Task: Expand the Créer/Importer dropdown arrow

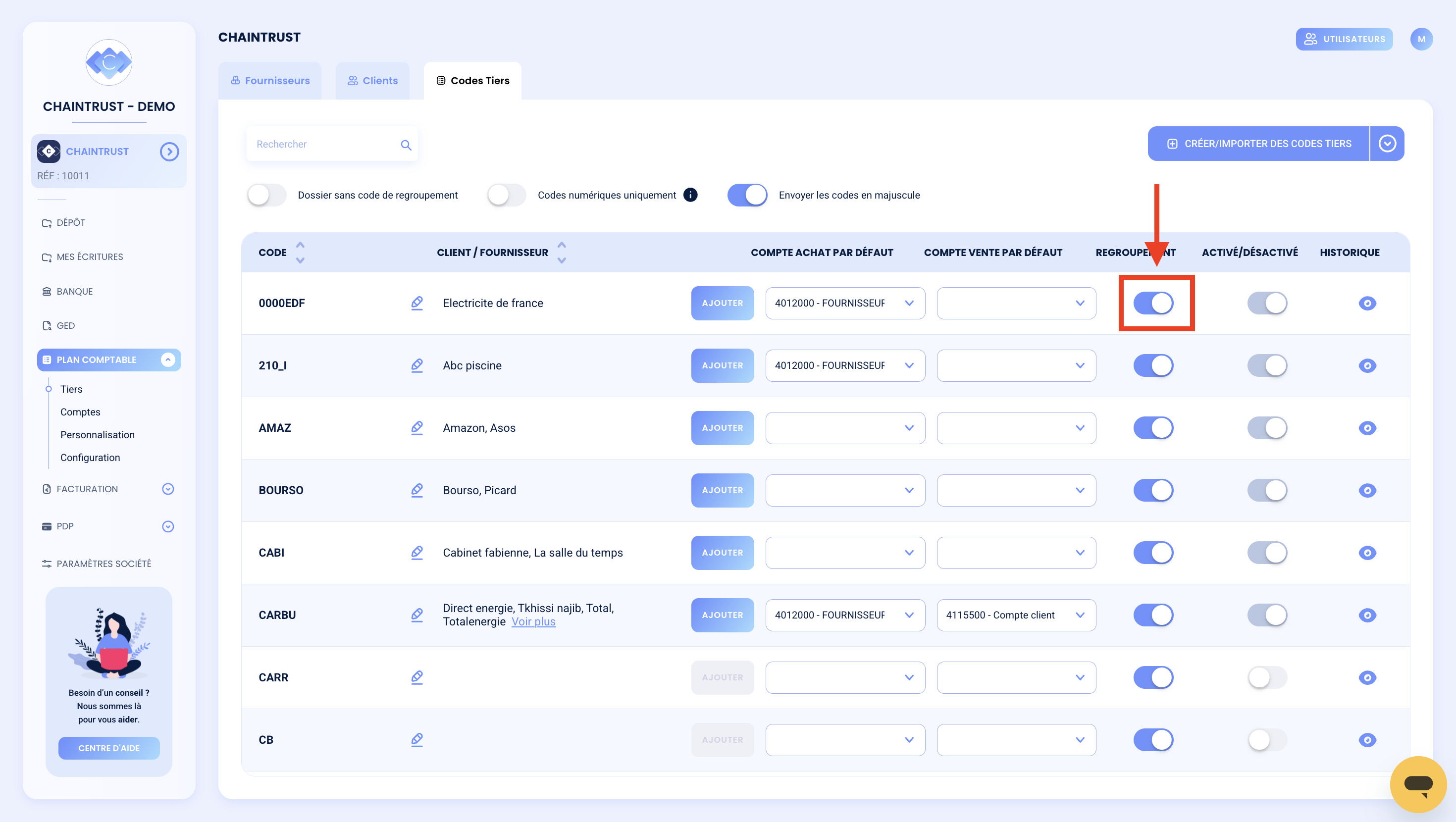Action: (1387, 144)
